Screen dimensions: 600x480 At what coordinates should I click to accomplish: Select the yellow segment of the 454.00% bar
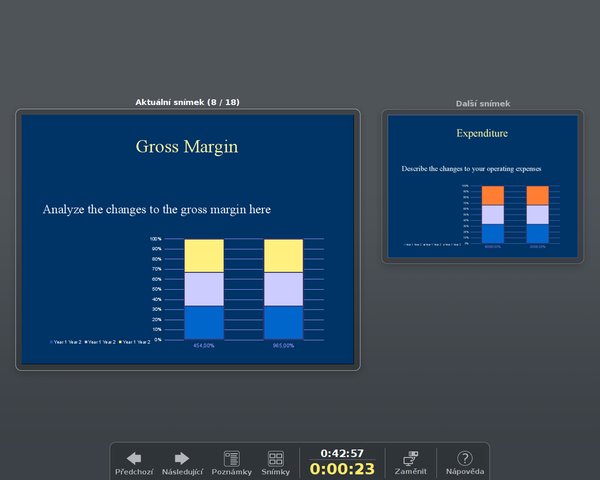pyautogui.click(x=204, y=256)
